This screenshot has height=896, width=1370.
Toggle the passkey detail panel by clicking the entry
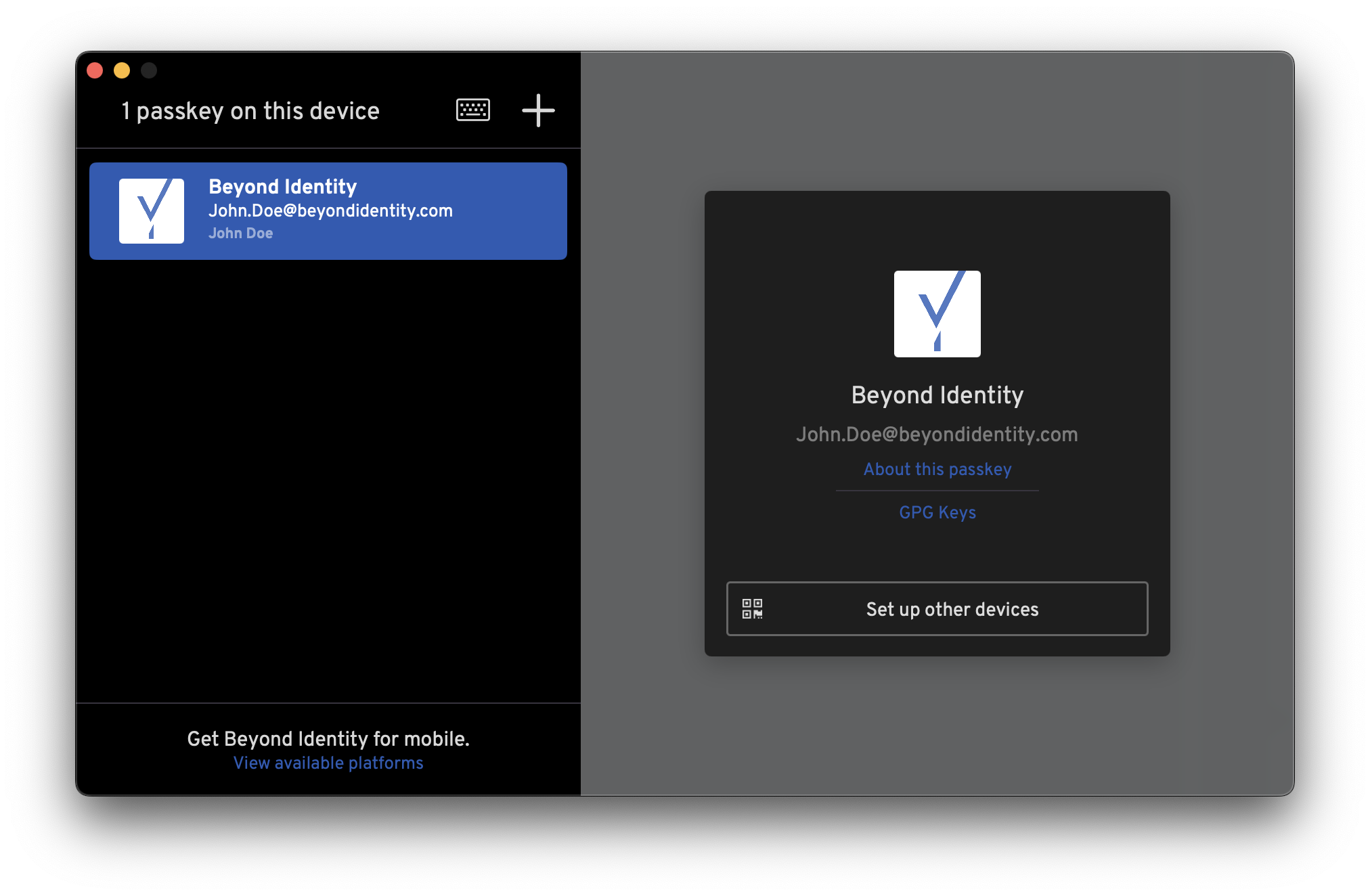[x=328, y=210]
